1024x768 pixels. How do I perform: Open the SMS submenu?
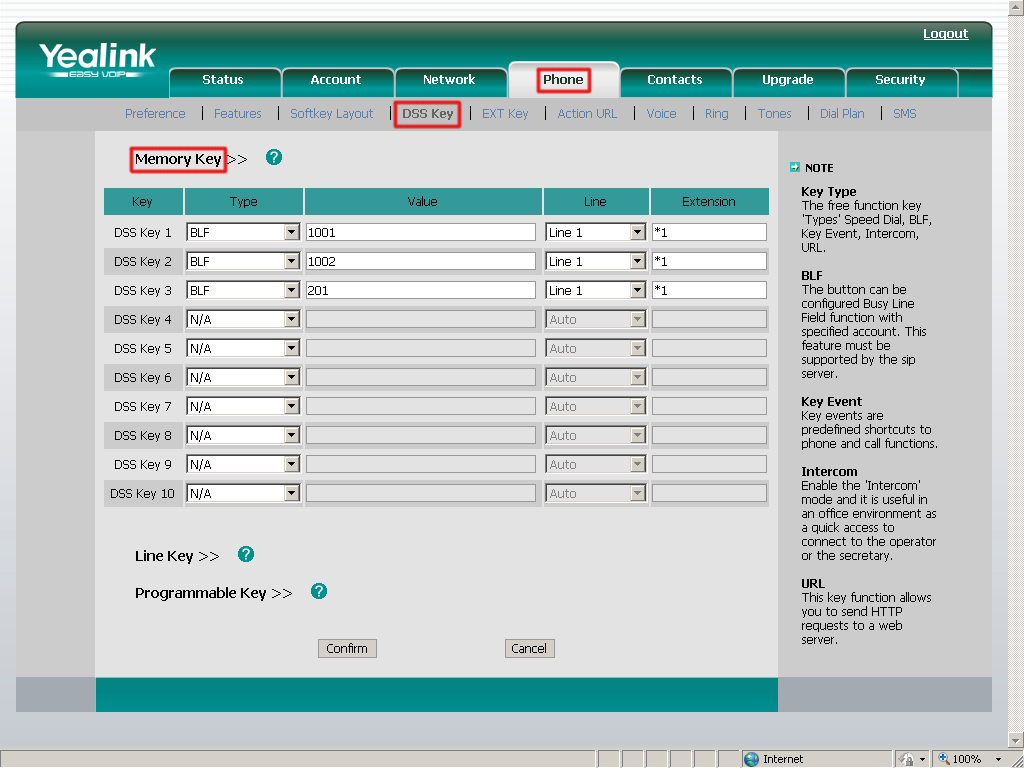[x=904, y=114]
